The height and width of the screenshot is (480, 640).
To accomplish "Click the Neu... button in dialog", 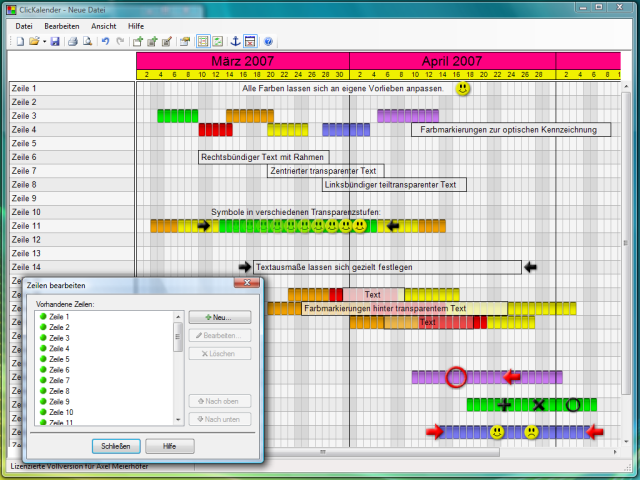I will [x=219, y=317].
